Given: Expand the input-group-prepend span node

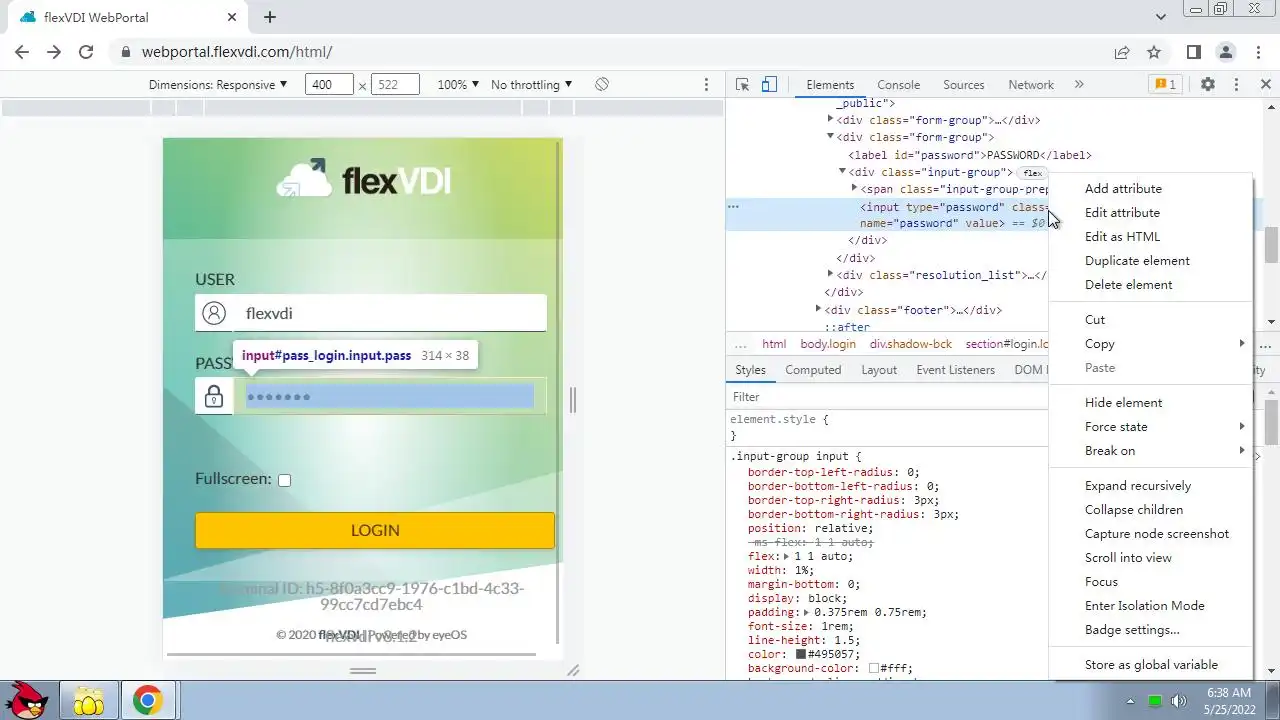Looking at the screenshot, I should (x=854, y=189).
